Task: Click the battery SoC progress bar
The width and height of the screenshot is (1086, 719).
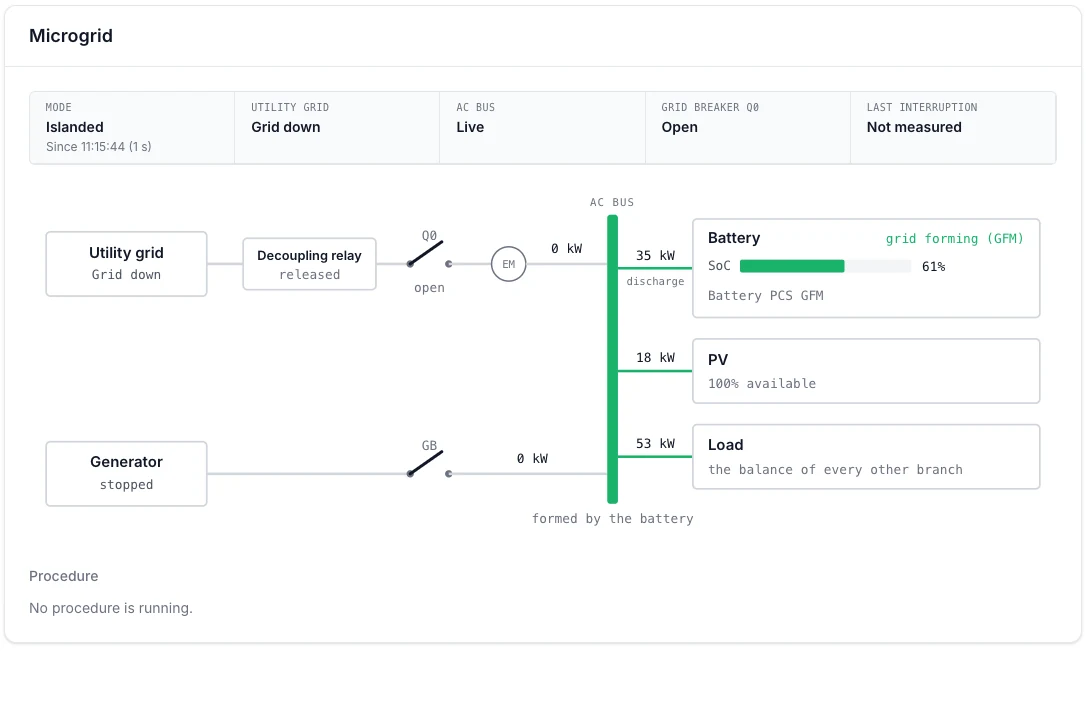Action: 825,266
